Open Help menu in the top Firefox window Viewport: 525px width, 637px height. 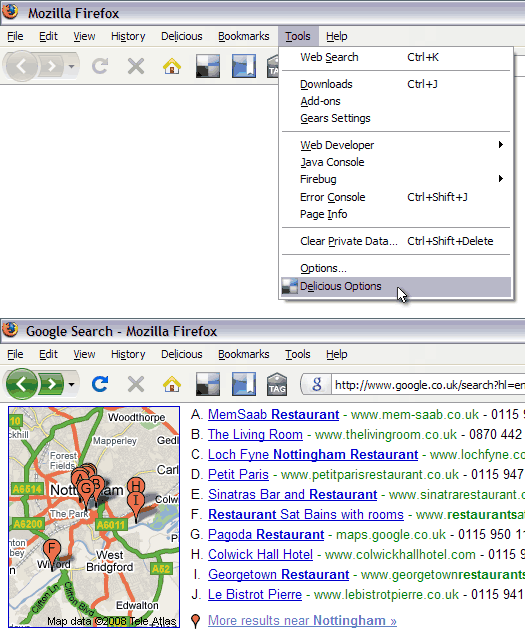tap(336, 36)
